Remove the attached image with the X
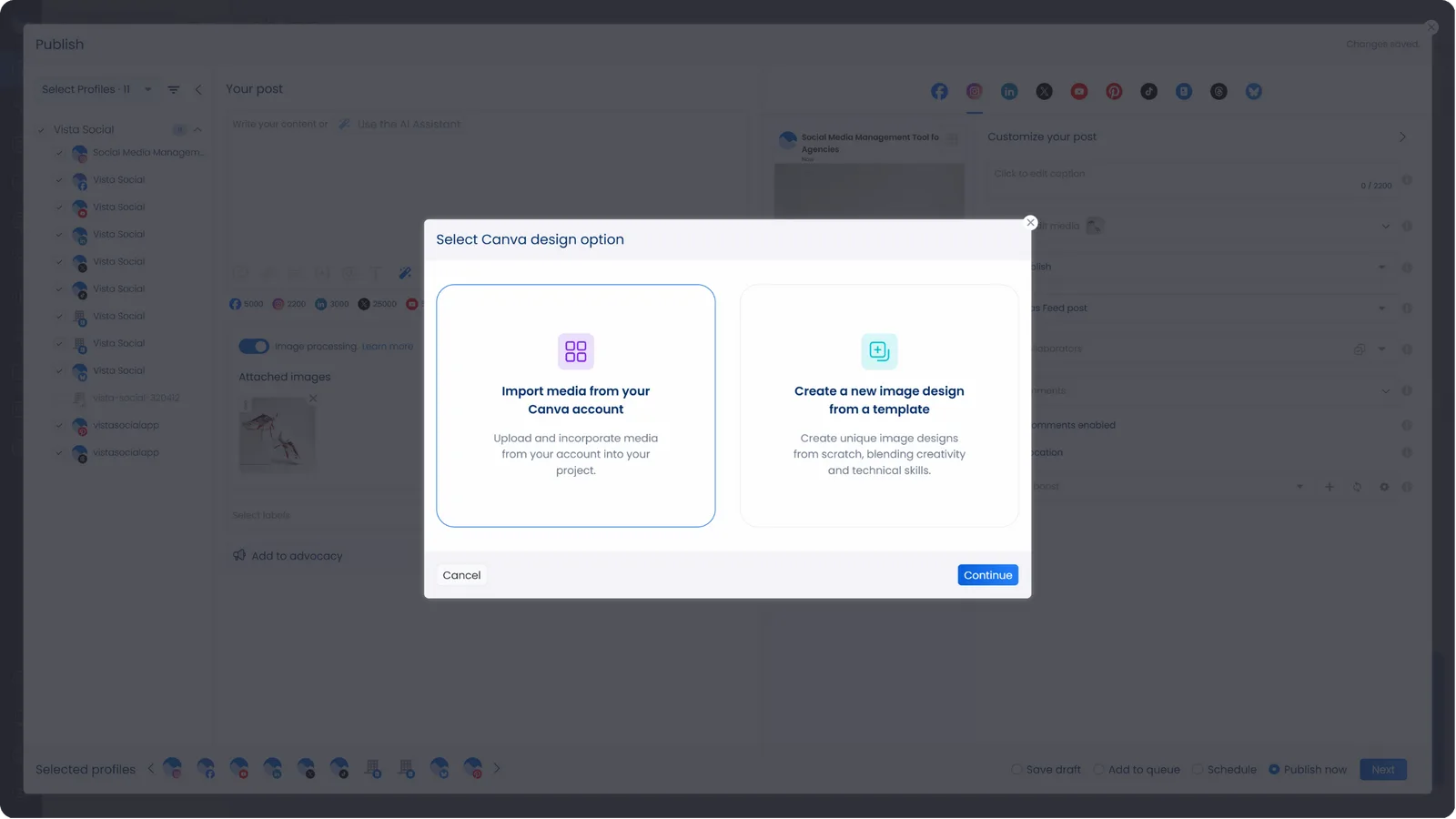 click(313, 398)
